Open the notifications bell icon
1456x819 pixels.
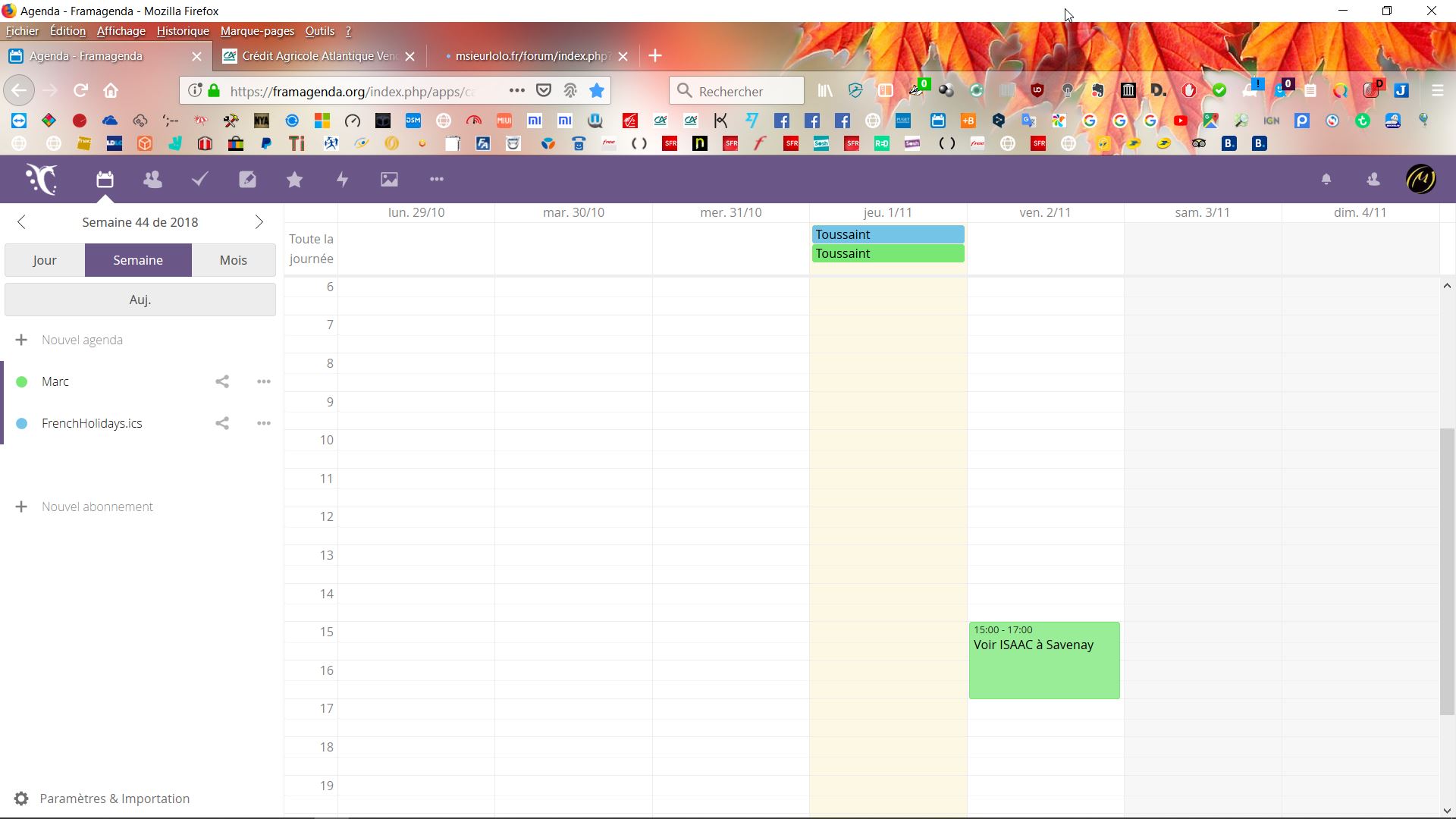(1326, 180)
